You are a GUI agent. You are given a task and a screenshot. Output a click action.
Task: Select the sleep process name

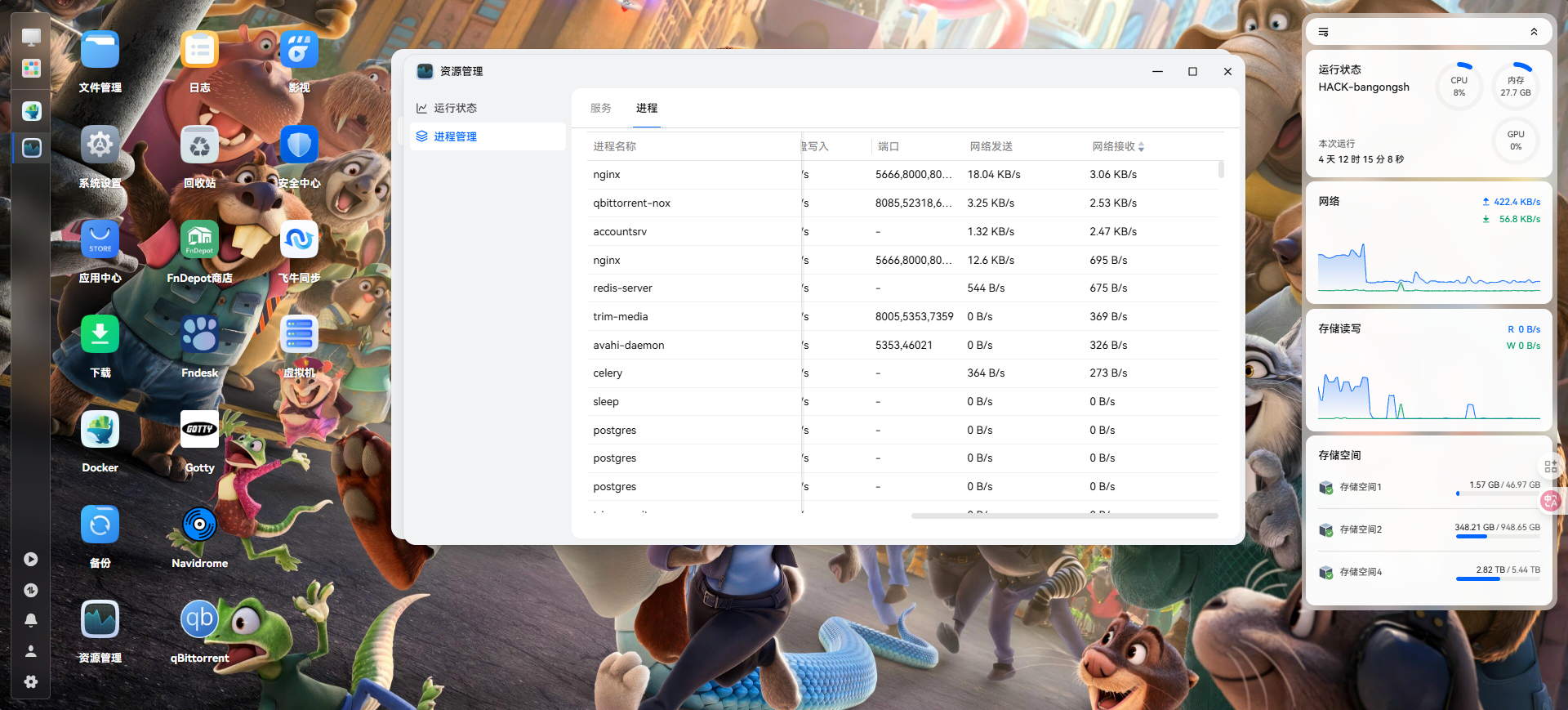coord(606,402)
